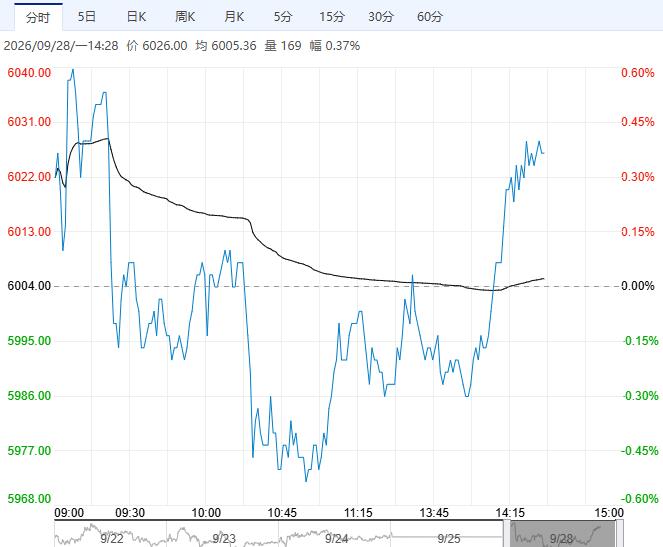Click the 14:15 time axis label

510,513
